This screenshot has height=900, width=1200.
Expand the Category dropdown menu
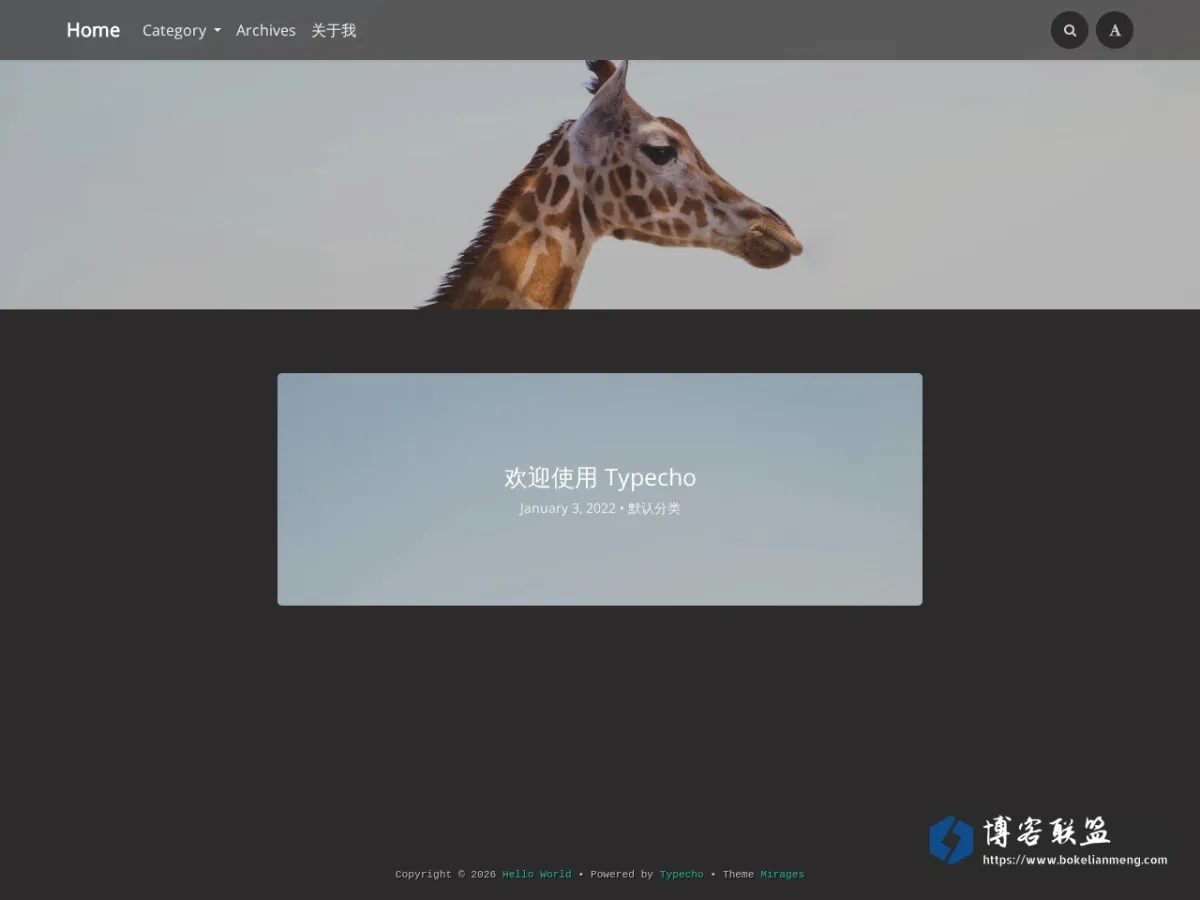click(181, 30)
